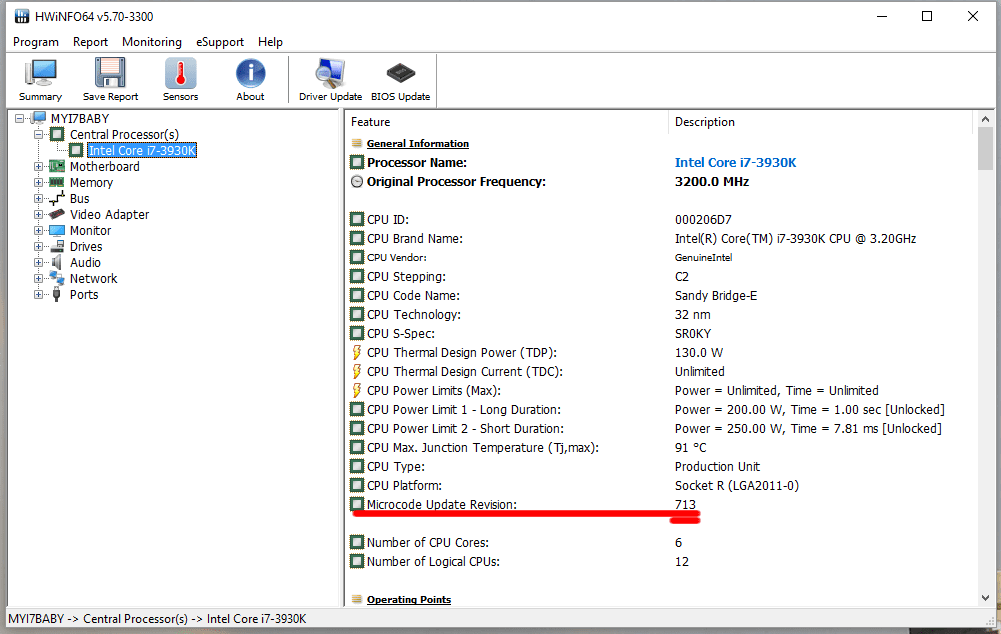This screenshot has height=634, width=1001.
Task: Collapse the Central Processor(s) node
Action: click(x=39, y=135)
